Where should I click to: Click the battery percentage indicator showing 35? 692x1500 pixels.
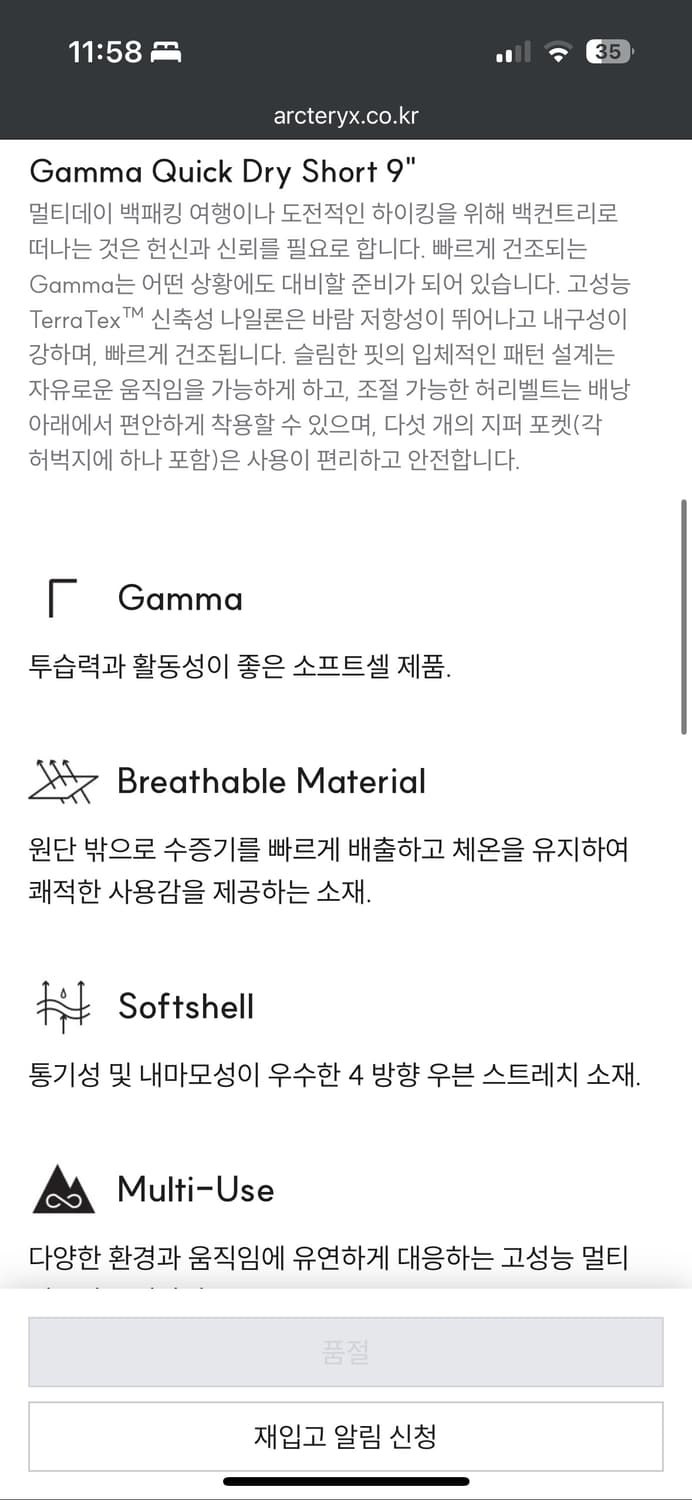[608, 51]
